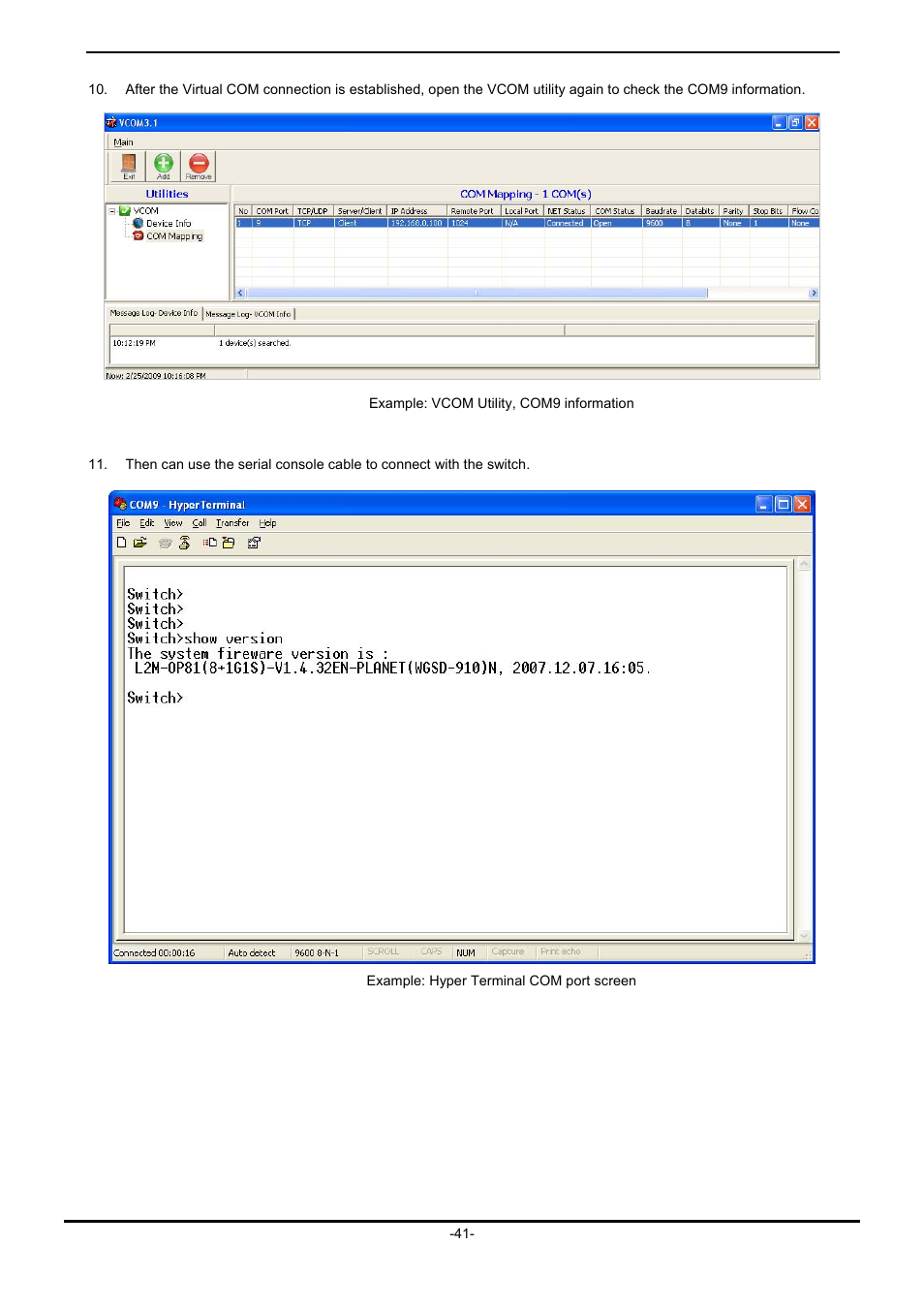
Task: Click the TCP/UDP column header
Action: [313, 210]
